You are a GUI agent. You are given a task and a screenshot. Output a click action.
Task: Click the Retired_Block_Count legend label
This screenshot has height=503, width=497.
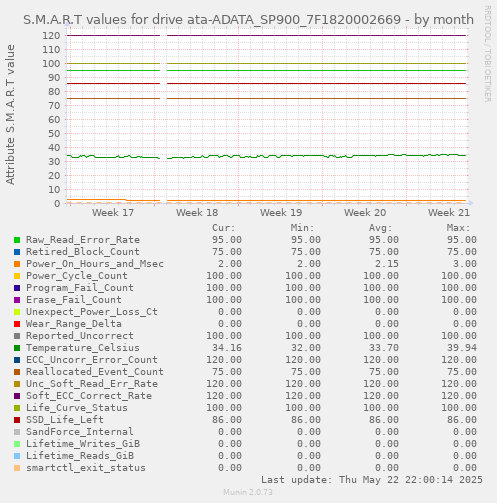click(83, 252)
